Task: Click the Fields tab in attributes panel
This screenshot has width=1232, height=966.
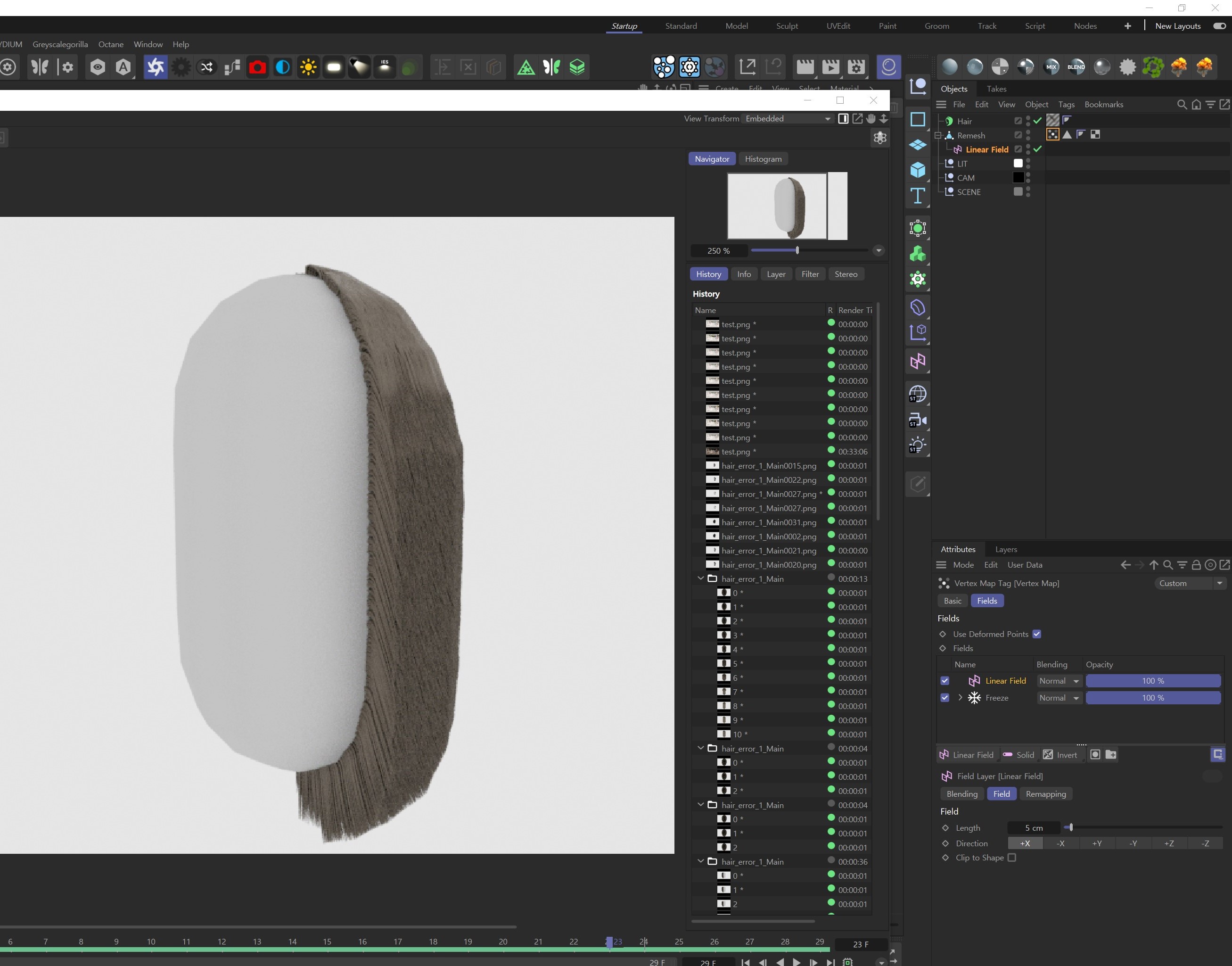Action: [x=988, y=600]
